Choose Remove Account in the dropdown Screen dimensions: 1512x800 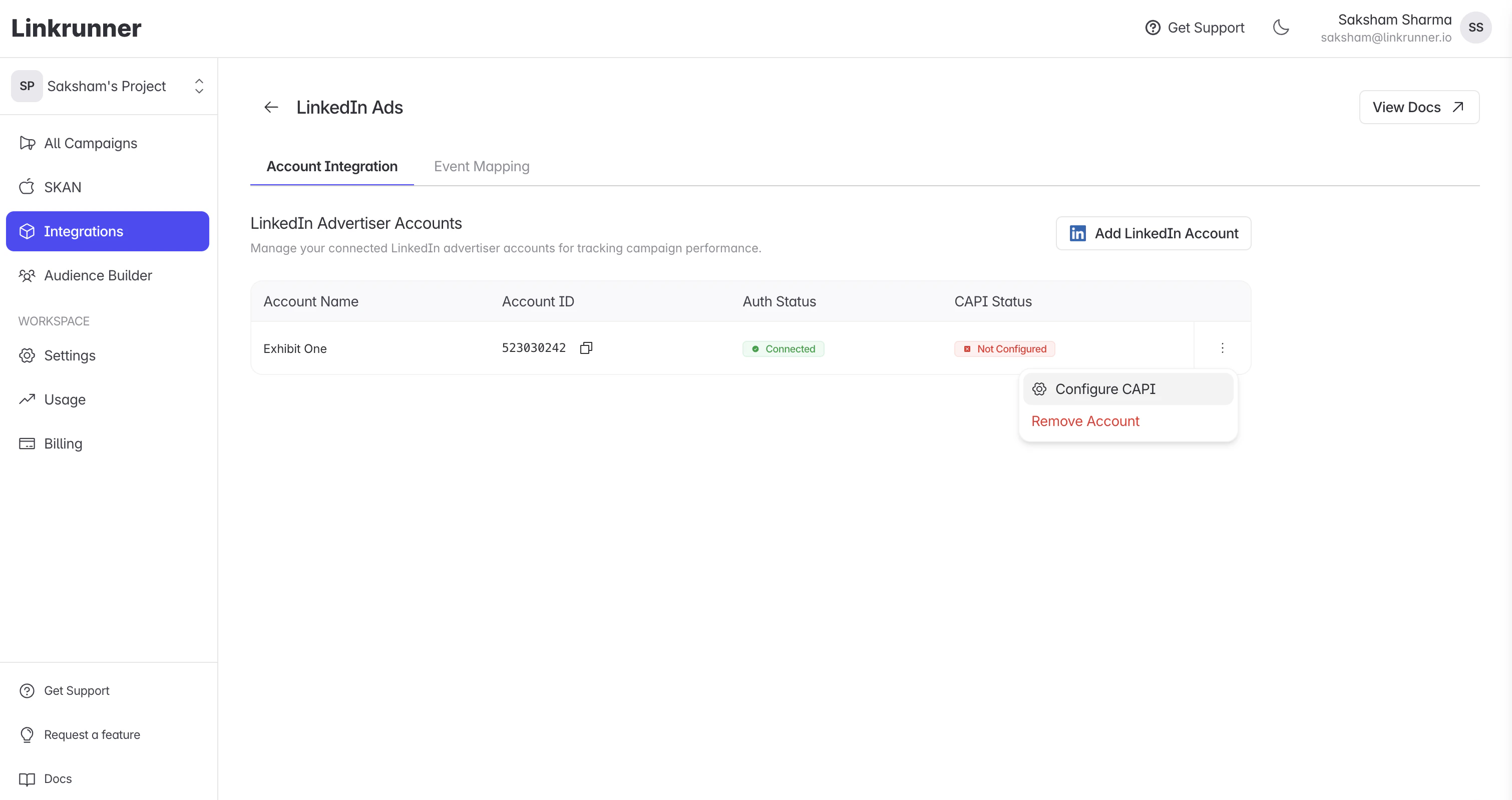click(x=1085, y=422)
